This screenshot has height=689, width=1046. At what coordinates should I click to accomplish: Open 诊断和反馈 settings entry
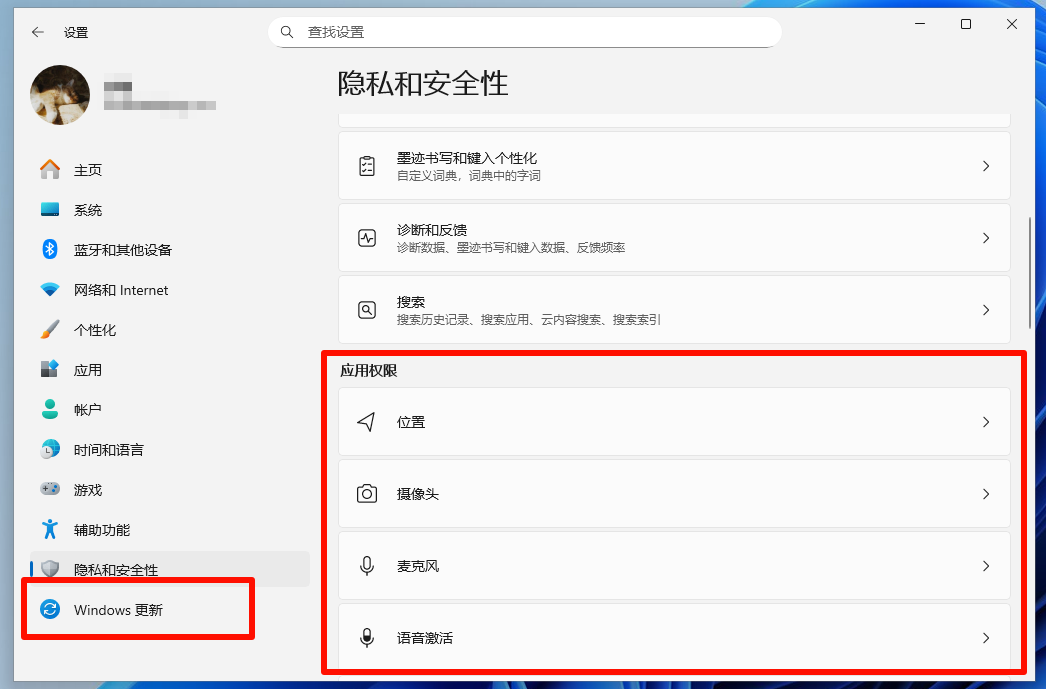click(x=674, y=237)
